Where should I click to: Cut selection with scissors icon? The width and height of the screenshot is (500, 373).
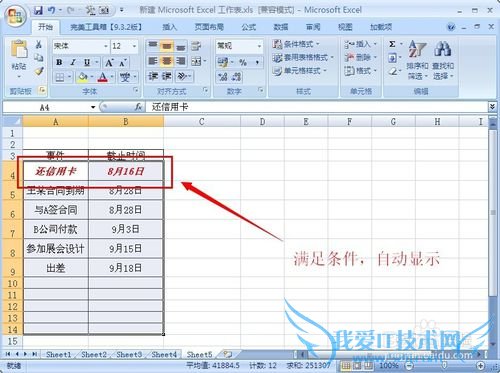[39, 44]
